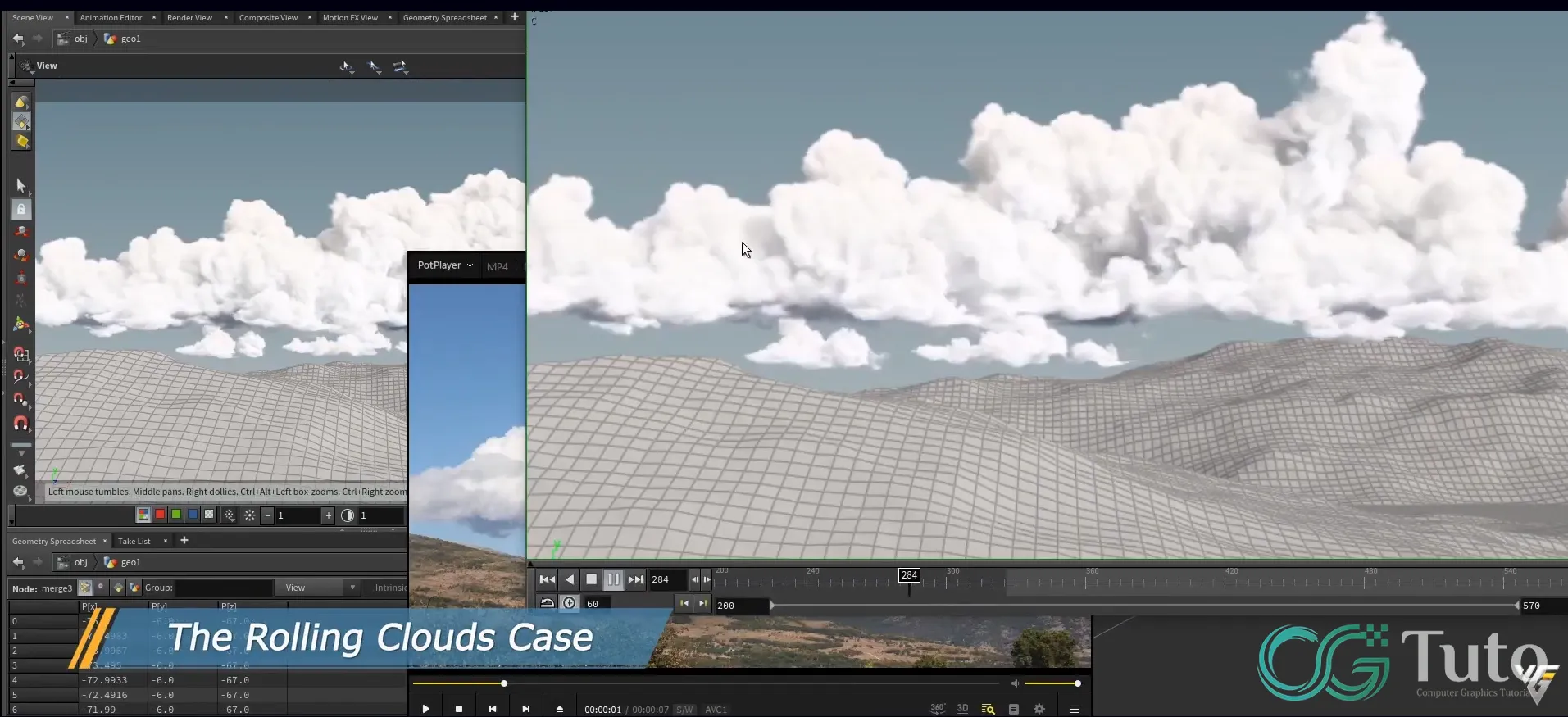Click the current frame field showing 284

point(667,579)
